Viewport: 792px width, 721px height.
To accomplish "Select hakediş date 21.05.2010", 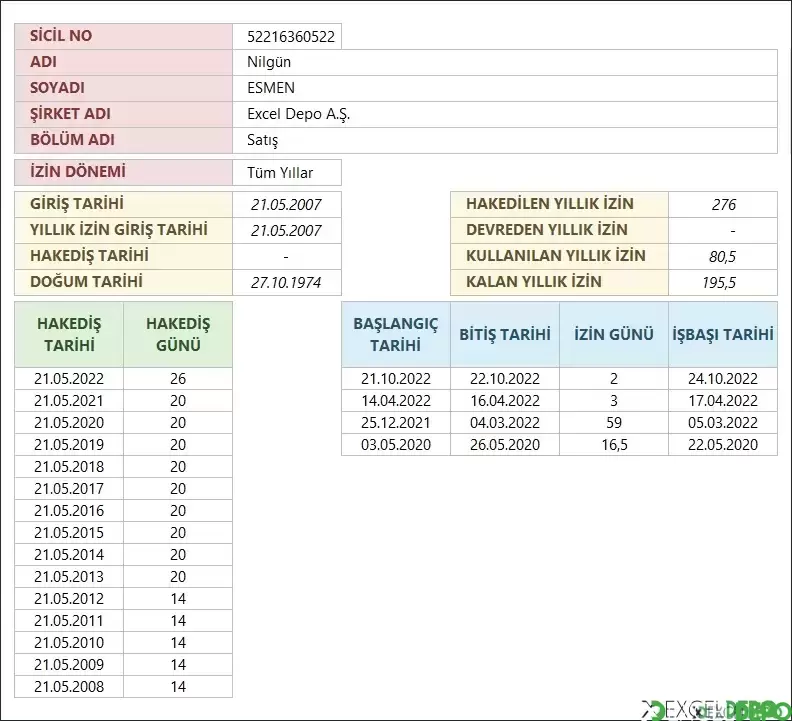I will pos(69,642).
